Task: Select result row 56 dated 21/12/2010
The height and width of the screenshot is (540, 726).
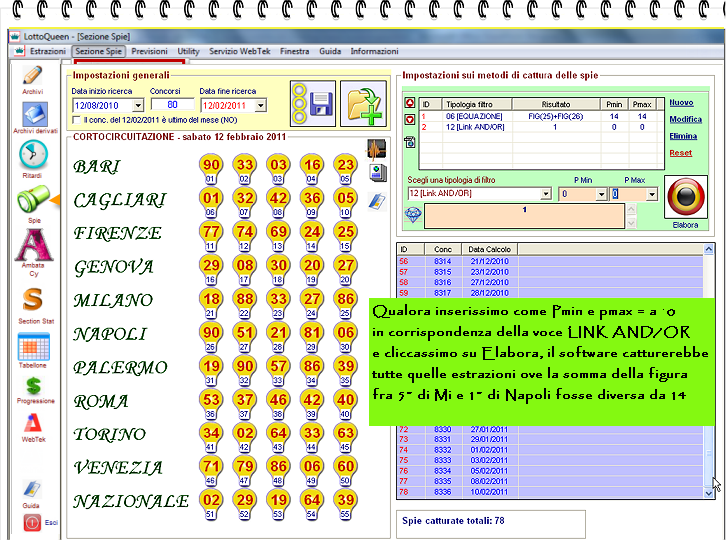Action: coord(550,261)
